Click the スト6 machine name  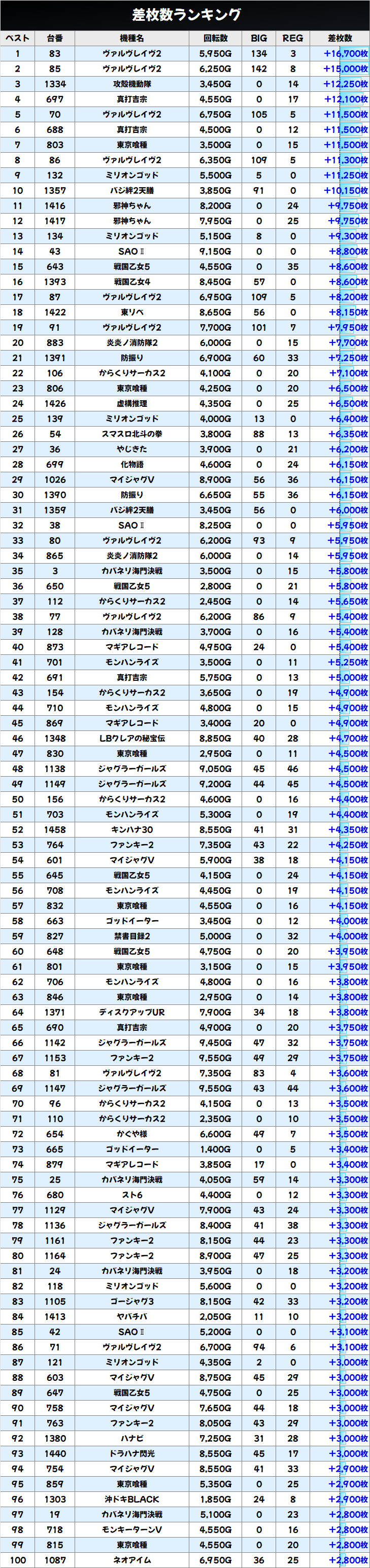(x=132, y=1195)
